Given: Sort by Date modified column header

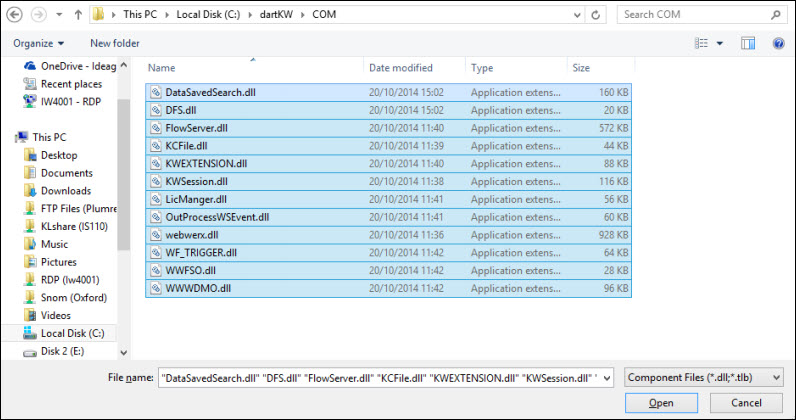Looking at the screenshot, I should click(401, 68).
